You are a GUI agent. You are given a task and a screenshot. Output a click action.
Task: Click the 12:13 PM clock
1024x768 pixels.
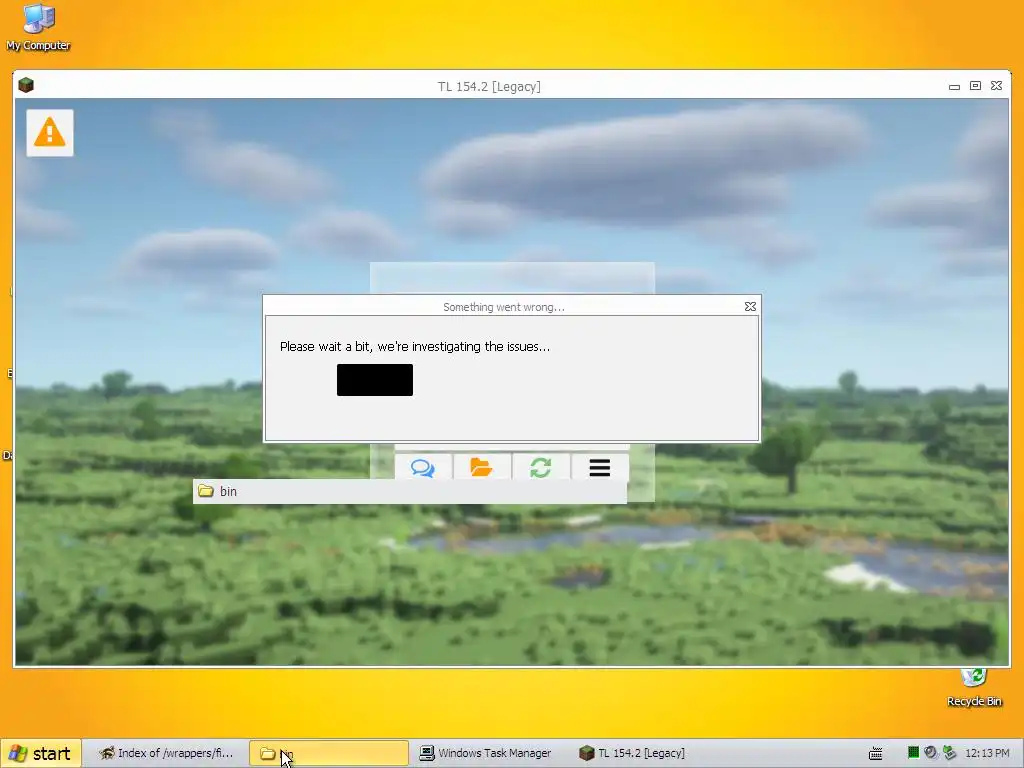(987, 754)
